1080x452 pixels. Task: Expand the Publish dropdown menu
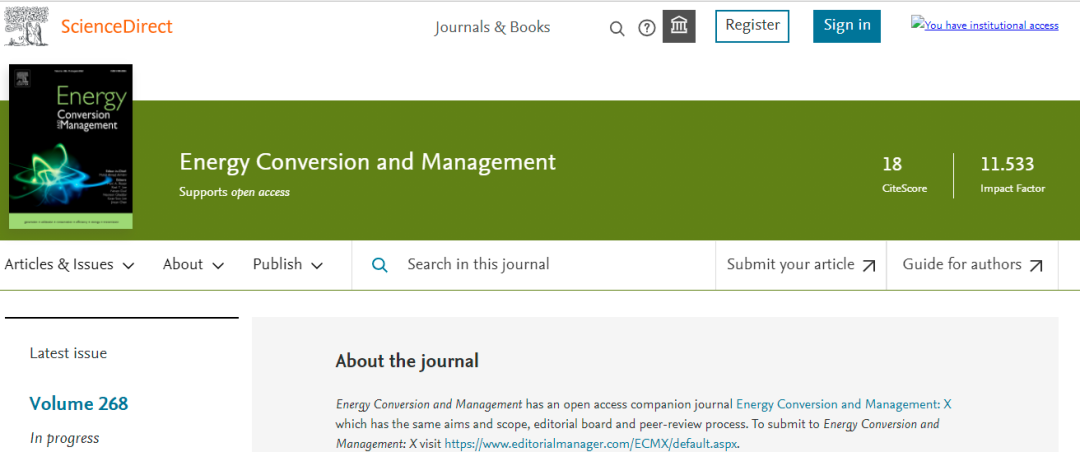tap(287, 265)
